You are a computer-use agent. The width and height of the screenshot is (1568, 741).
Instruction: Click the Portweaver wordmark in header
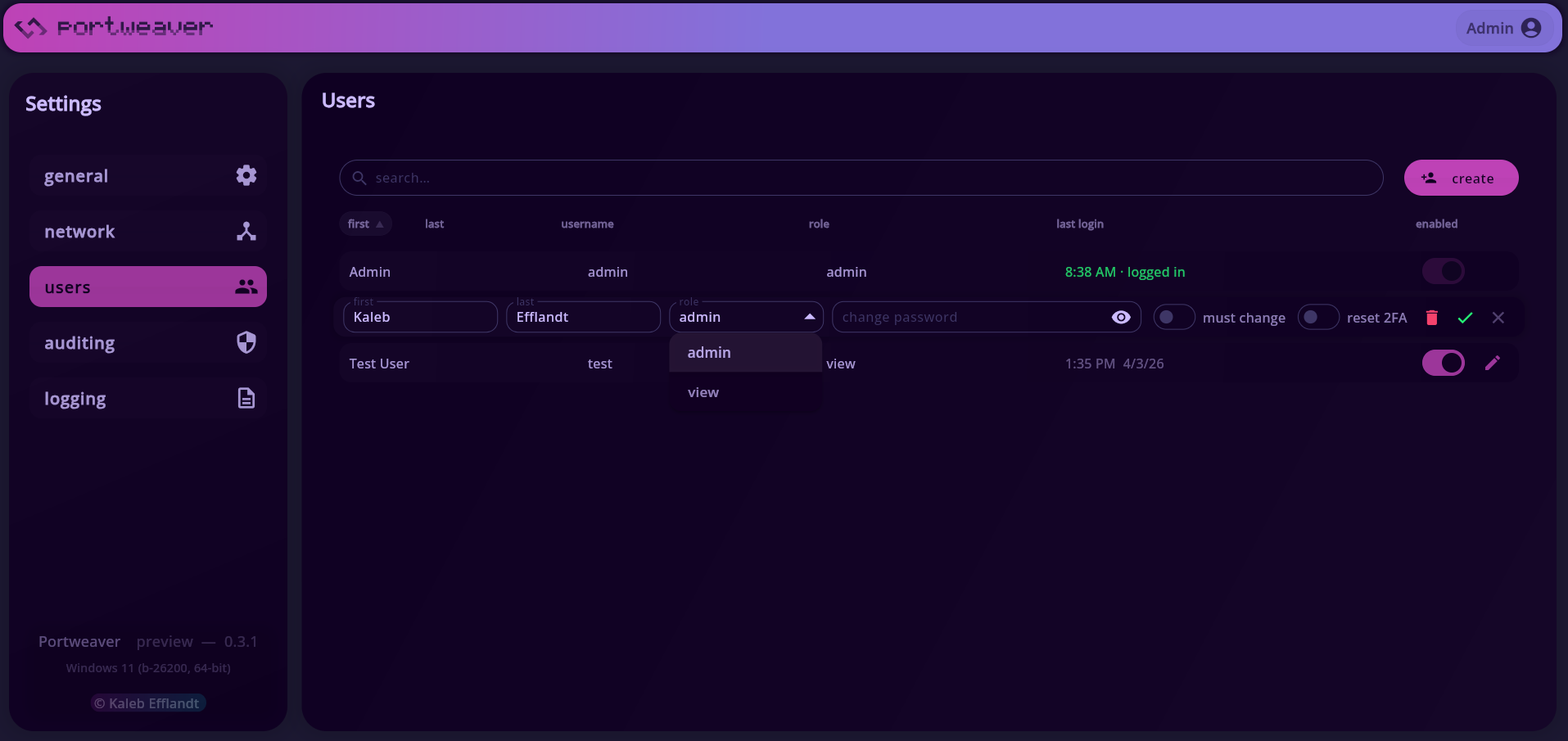tap(135, 28)
